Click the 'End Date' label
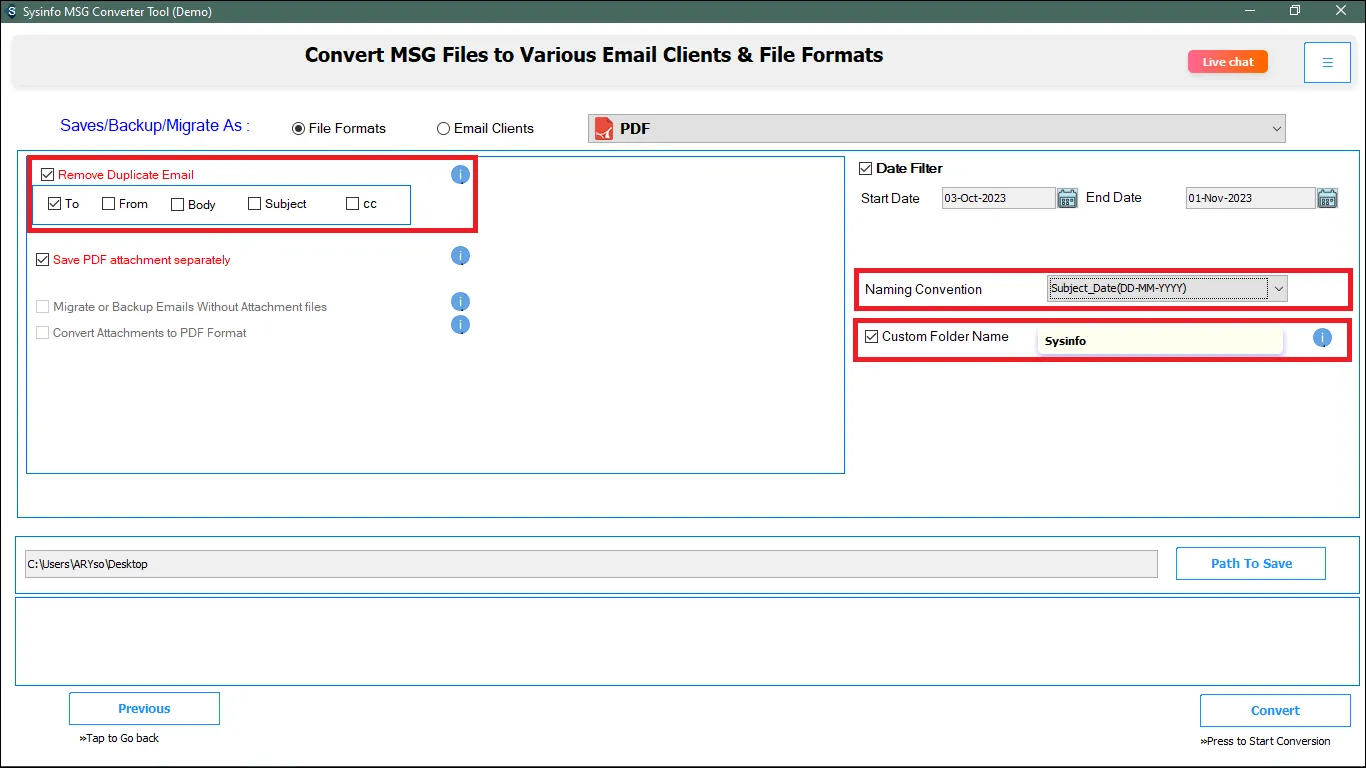1366x768 pixels. 1113,197
